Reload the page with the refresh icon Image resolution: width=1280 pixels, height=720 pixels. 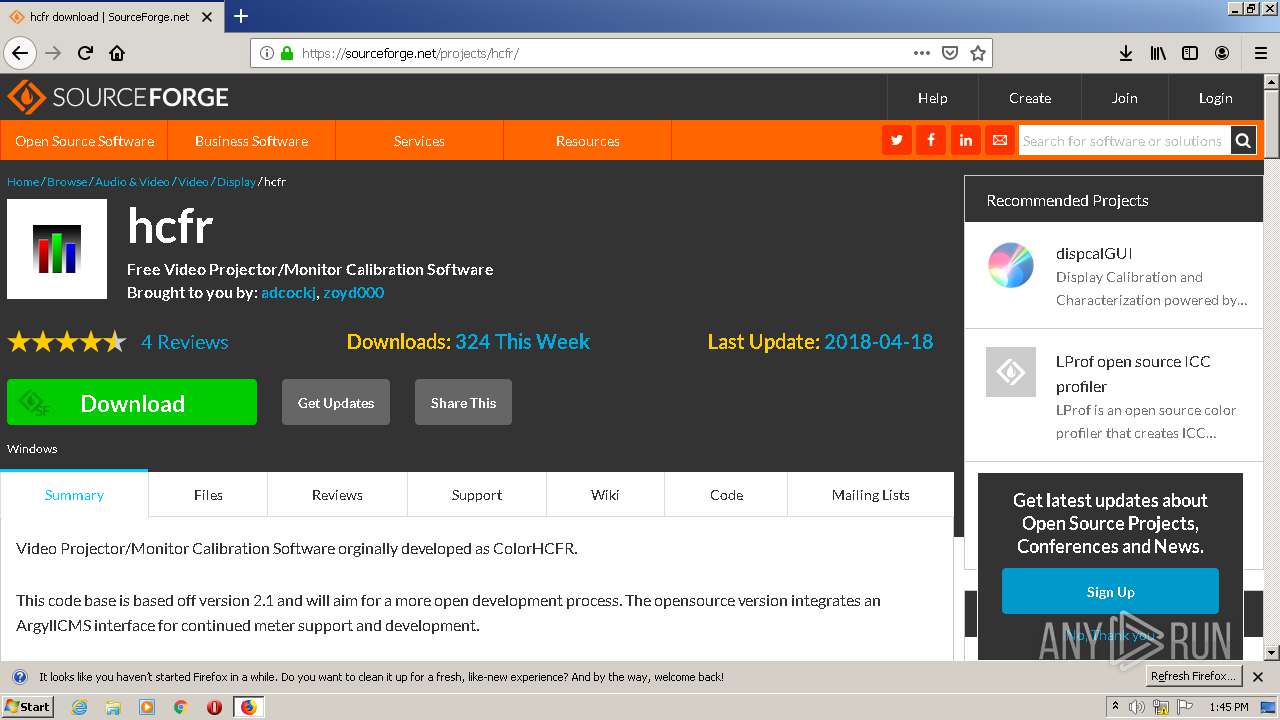click(85, 53)
